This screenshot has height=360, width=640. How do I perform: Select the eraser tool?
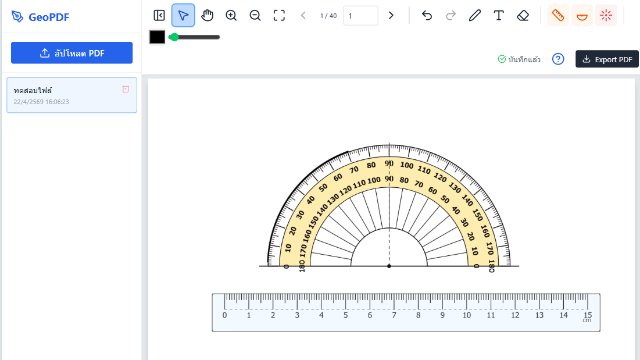click(523, 16)
